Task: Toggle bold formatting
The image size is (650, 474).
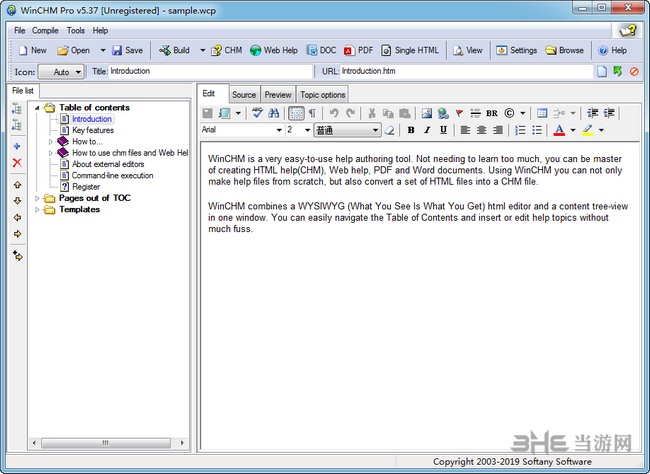Action: coord(411,130)
